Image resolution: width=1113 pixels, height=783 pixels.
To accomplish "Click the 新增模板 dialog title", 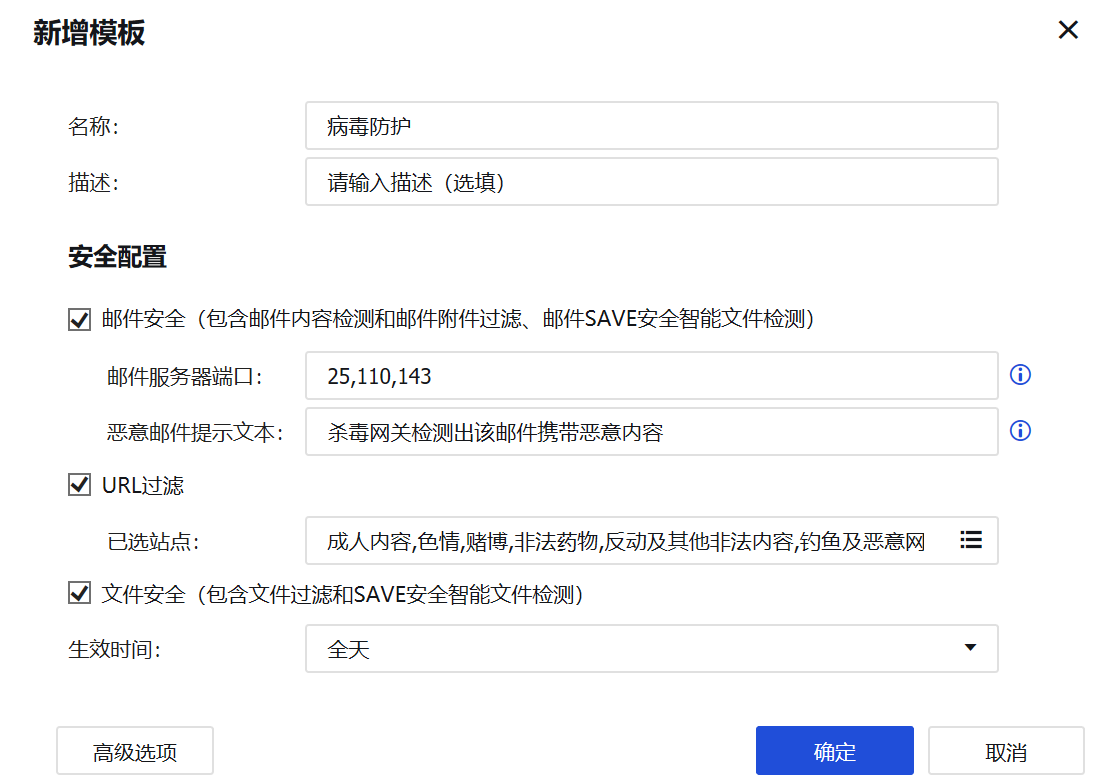I will (x=89, y=33).
